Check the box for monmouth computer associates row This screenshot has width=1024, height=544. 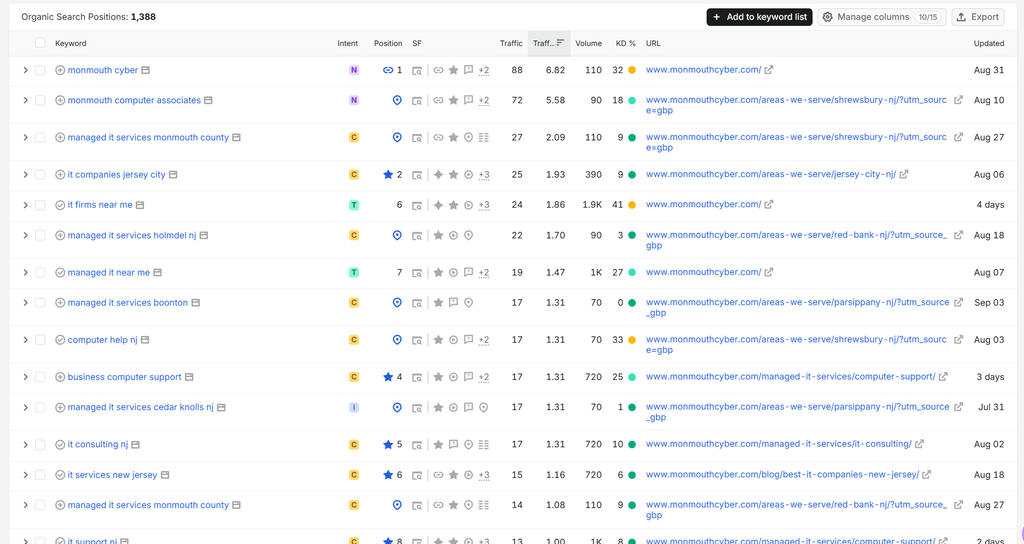click(40, 101)
